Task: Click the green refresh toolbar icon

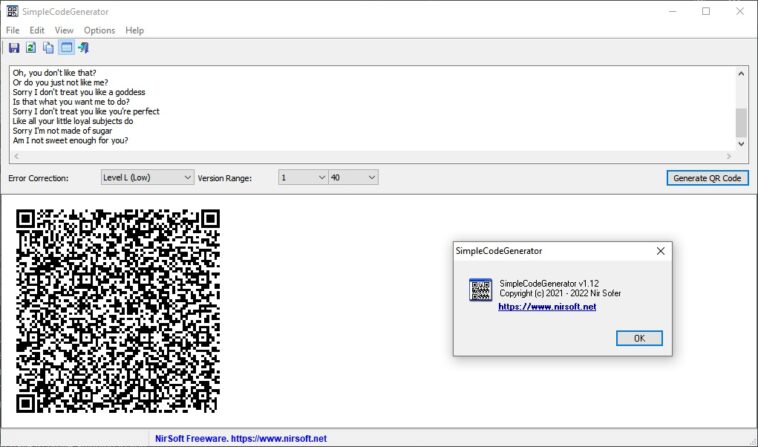Action: pos(31,47)
